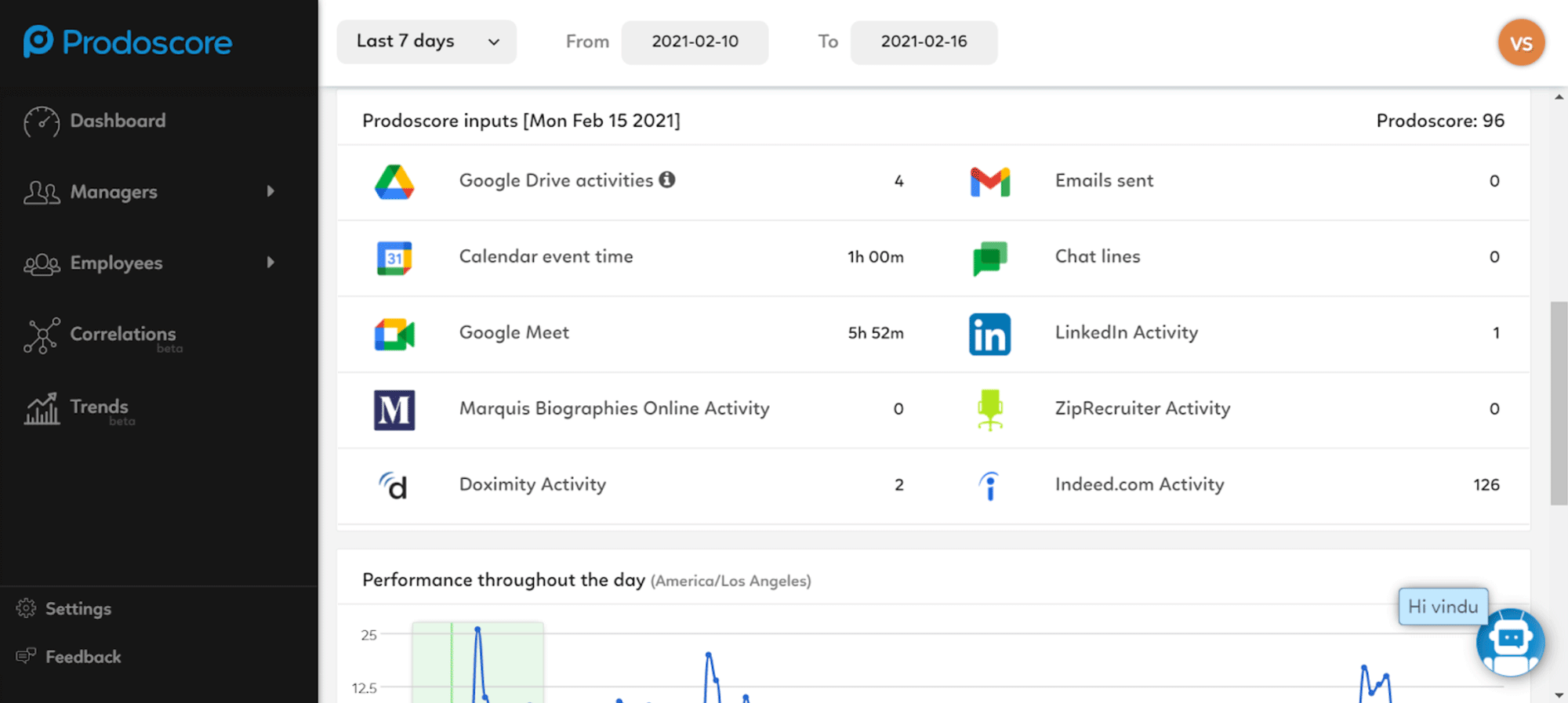1568x703 pixels.
Task: Open Feedback
Action: pyautogui.click(x=83, y=657)
